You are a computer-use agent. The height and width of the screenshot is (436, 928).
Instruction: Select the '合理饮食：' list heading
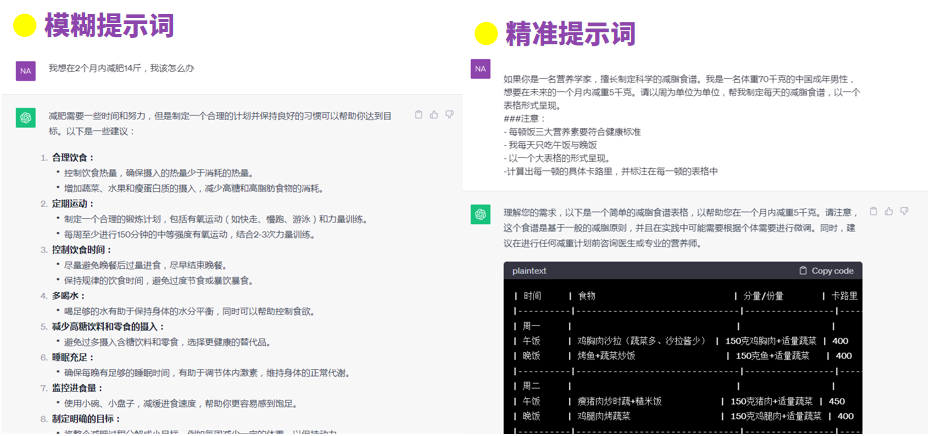(x=73, y=157)
